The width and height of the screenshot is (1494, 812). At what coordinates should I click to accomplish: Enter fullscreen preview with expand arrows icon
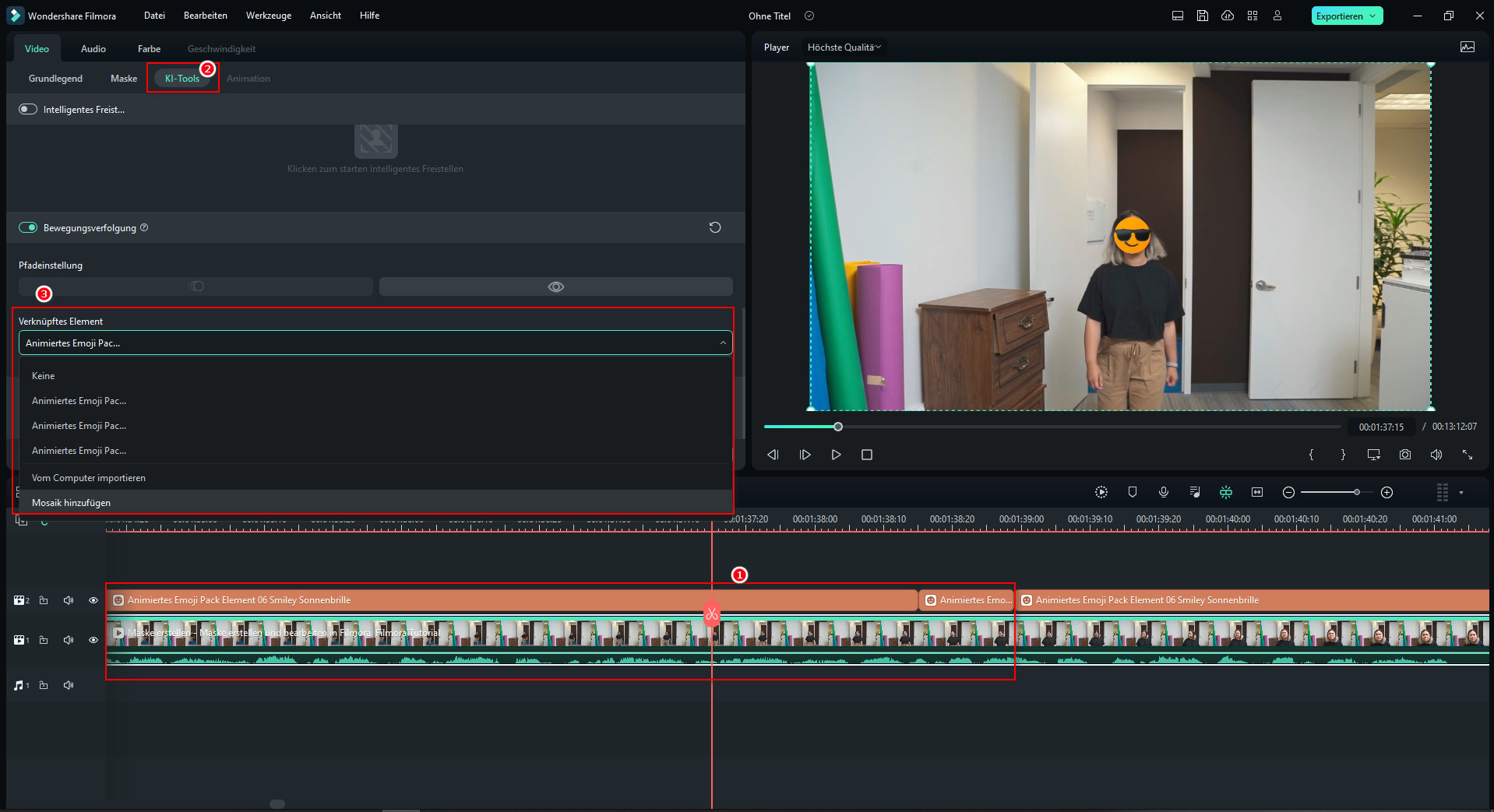[1468, 455]
